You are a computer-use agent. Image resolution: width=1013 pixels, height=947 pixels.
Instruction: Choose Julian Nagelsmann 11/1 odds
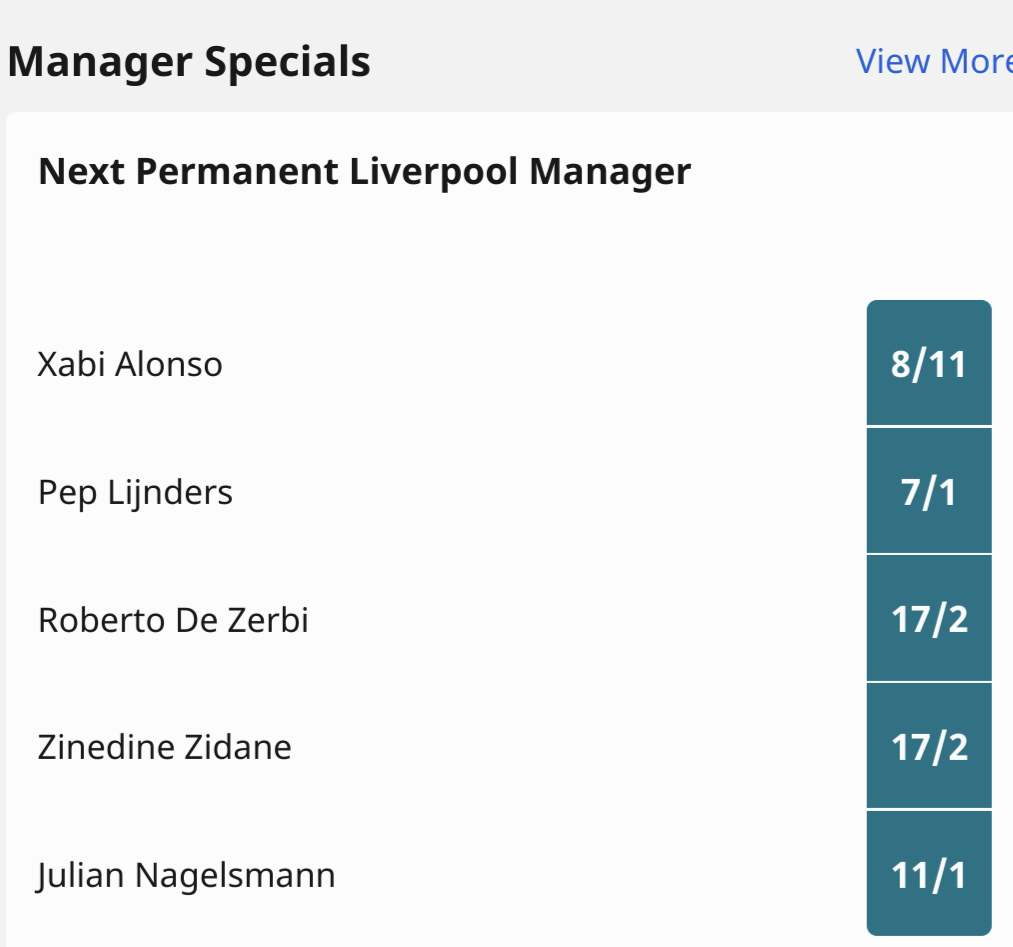point(929,873)
